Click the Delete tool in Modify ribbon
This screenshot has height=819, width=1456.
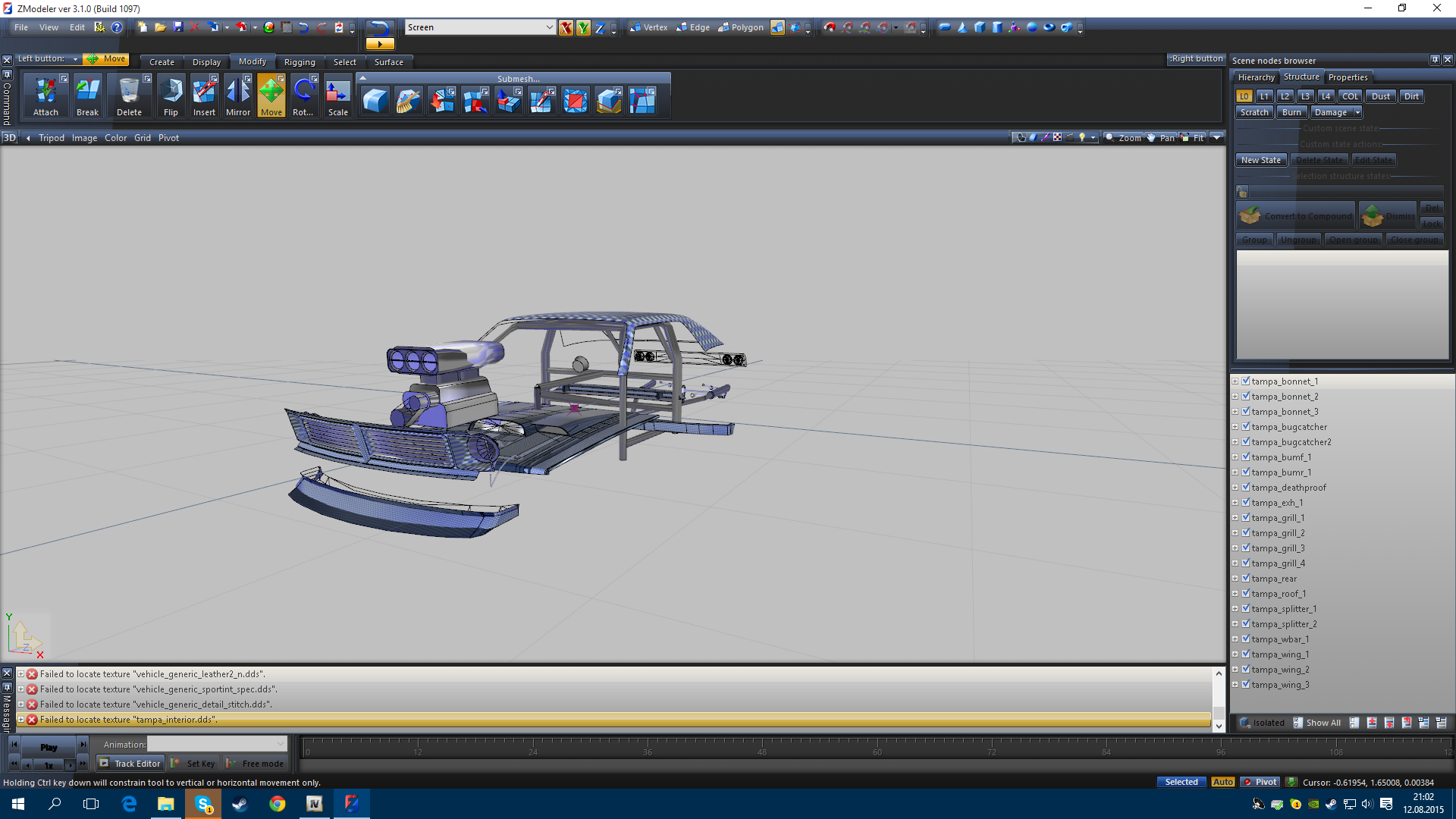tap(129, 96)
